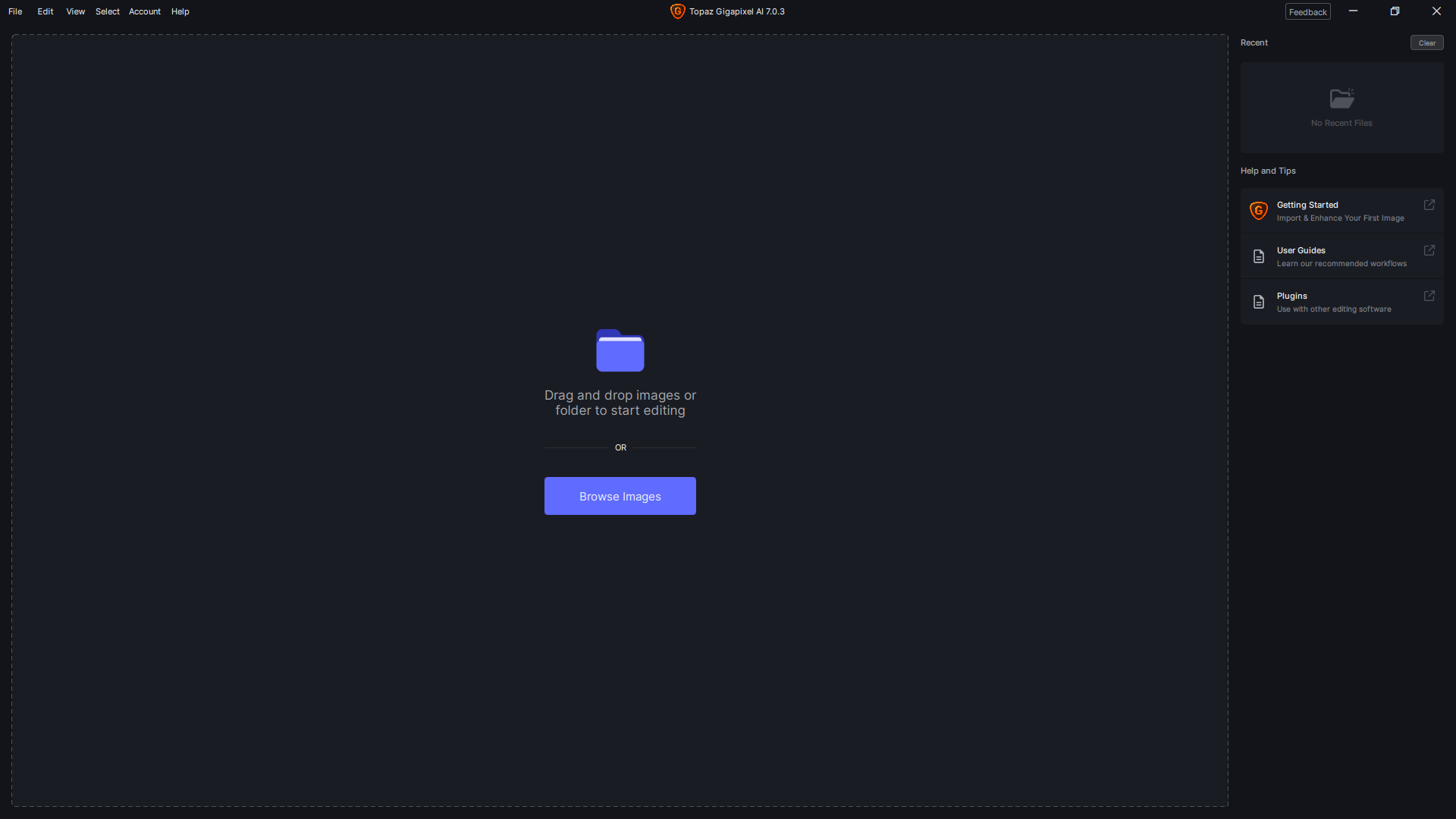
Task: Open the Edit menu
Action: (45, 11)
